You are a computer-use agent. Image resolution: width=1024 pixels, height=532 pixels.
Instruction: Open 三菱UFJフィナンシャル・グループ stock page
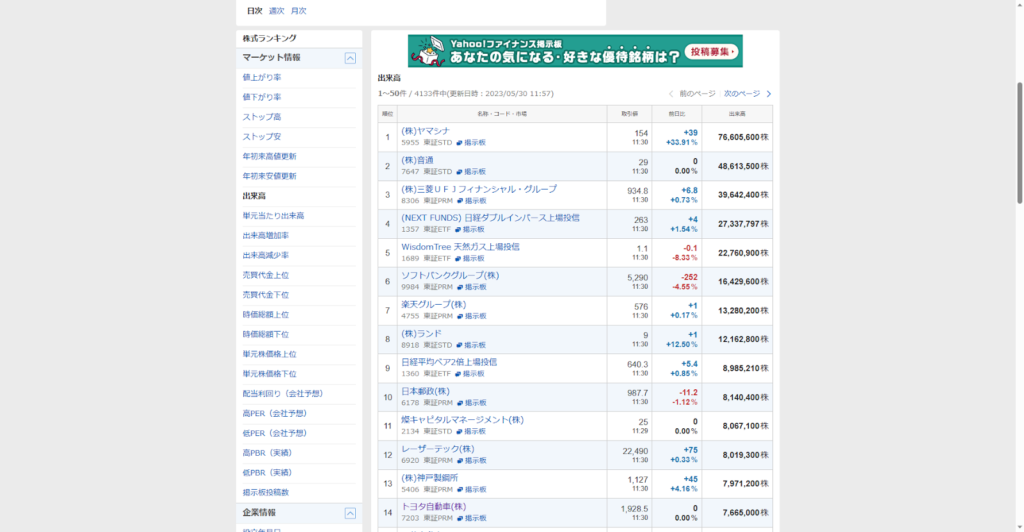(x=479, y=189)
